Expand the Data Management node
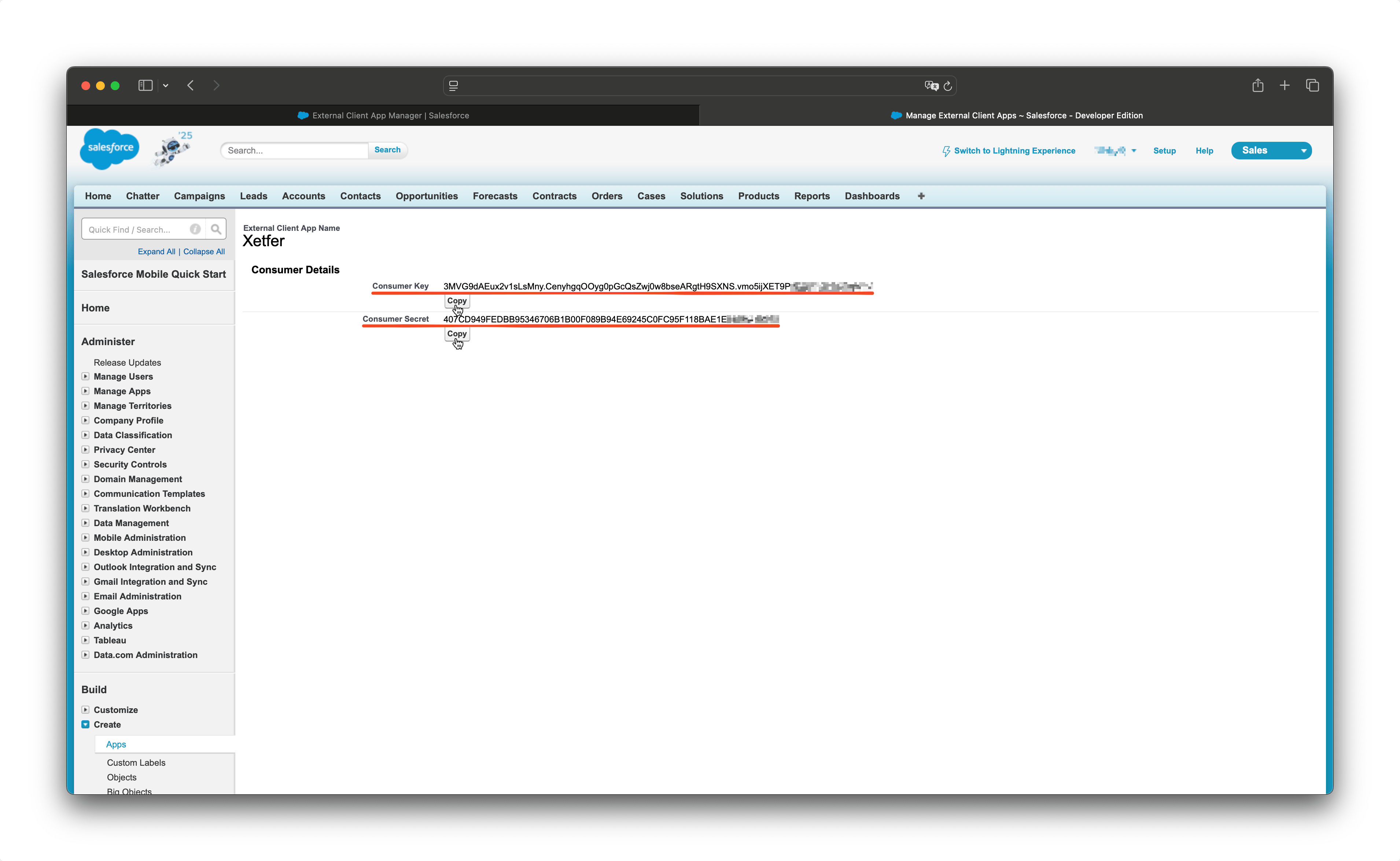1400x861 pixels. [85, 523]
